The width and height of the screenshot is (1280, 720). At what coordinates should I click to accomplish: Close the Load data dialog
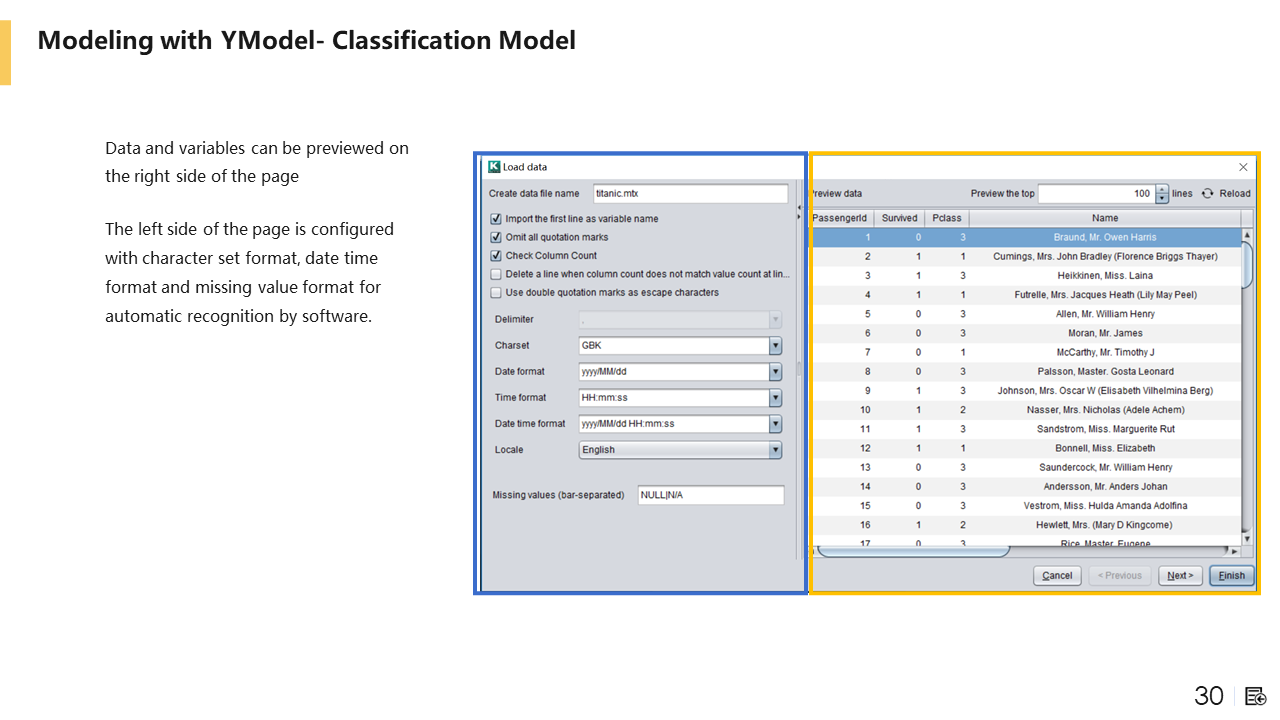click(x=1243, y=167)
